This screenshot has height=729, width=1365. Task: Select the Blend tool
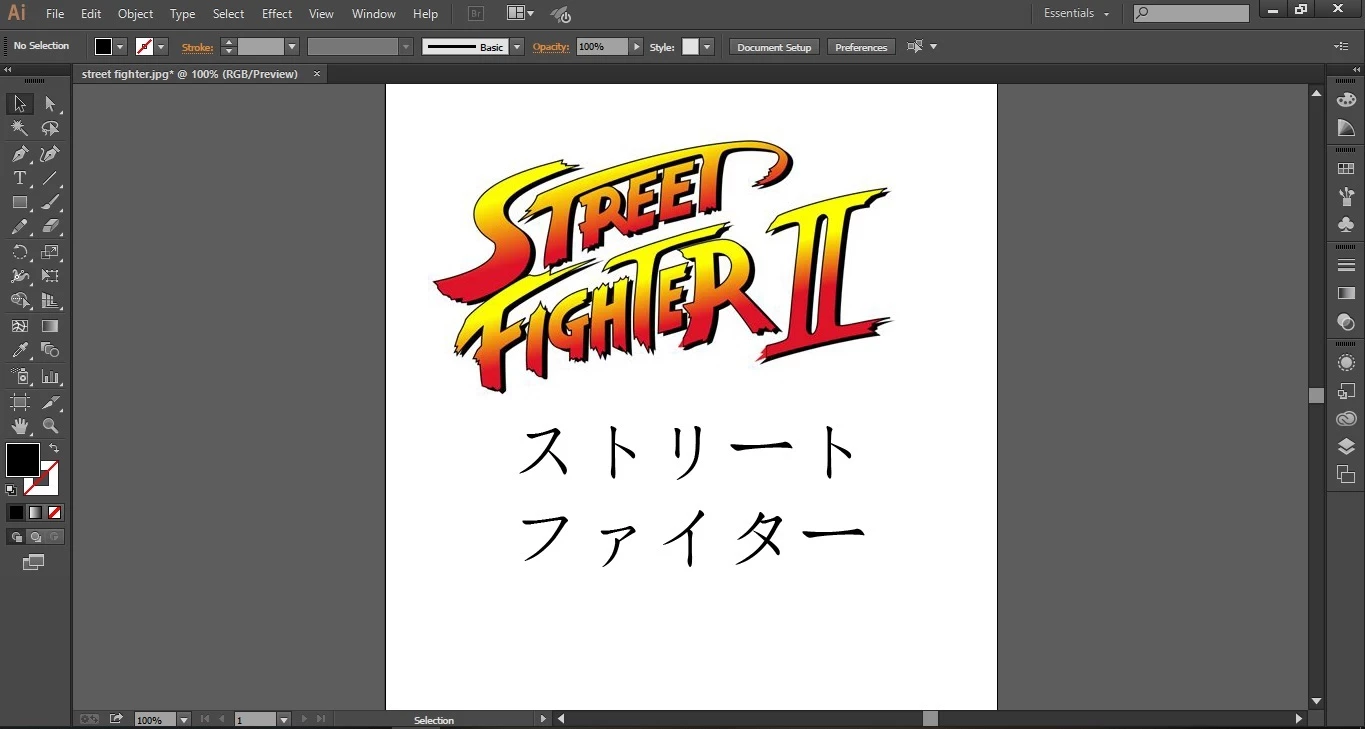50,351
